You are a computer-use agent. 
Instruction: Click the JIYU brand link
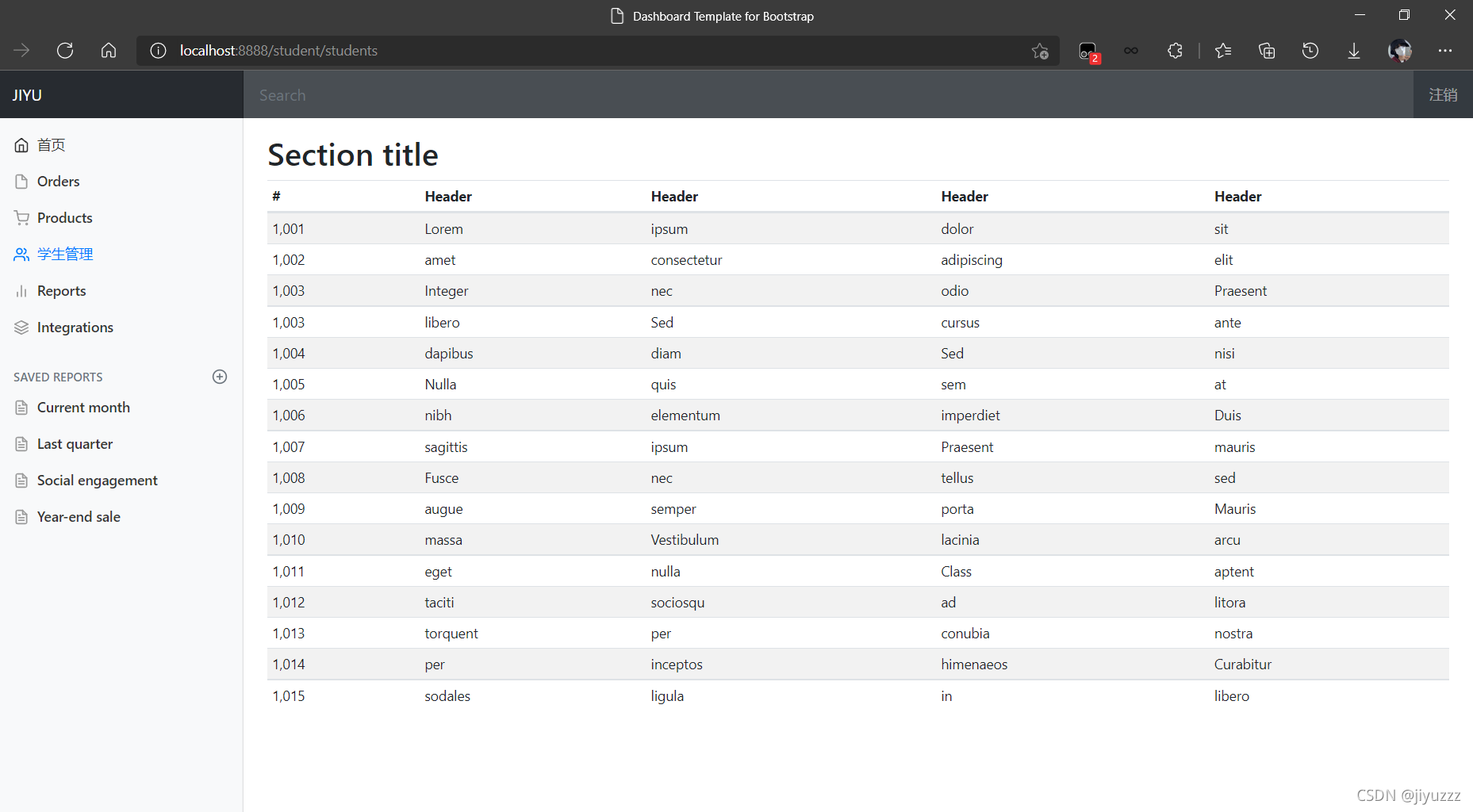pos(27,95)
